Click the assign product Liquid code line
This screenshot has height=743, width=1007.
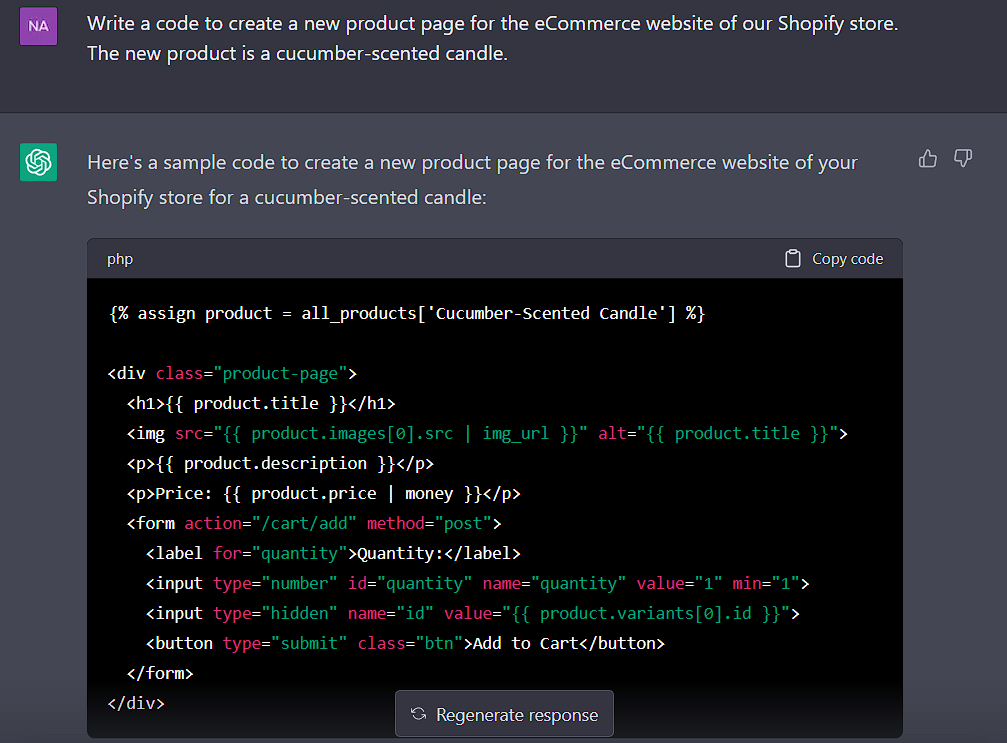point(407,313)
